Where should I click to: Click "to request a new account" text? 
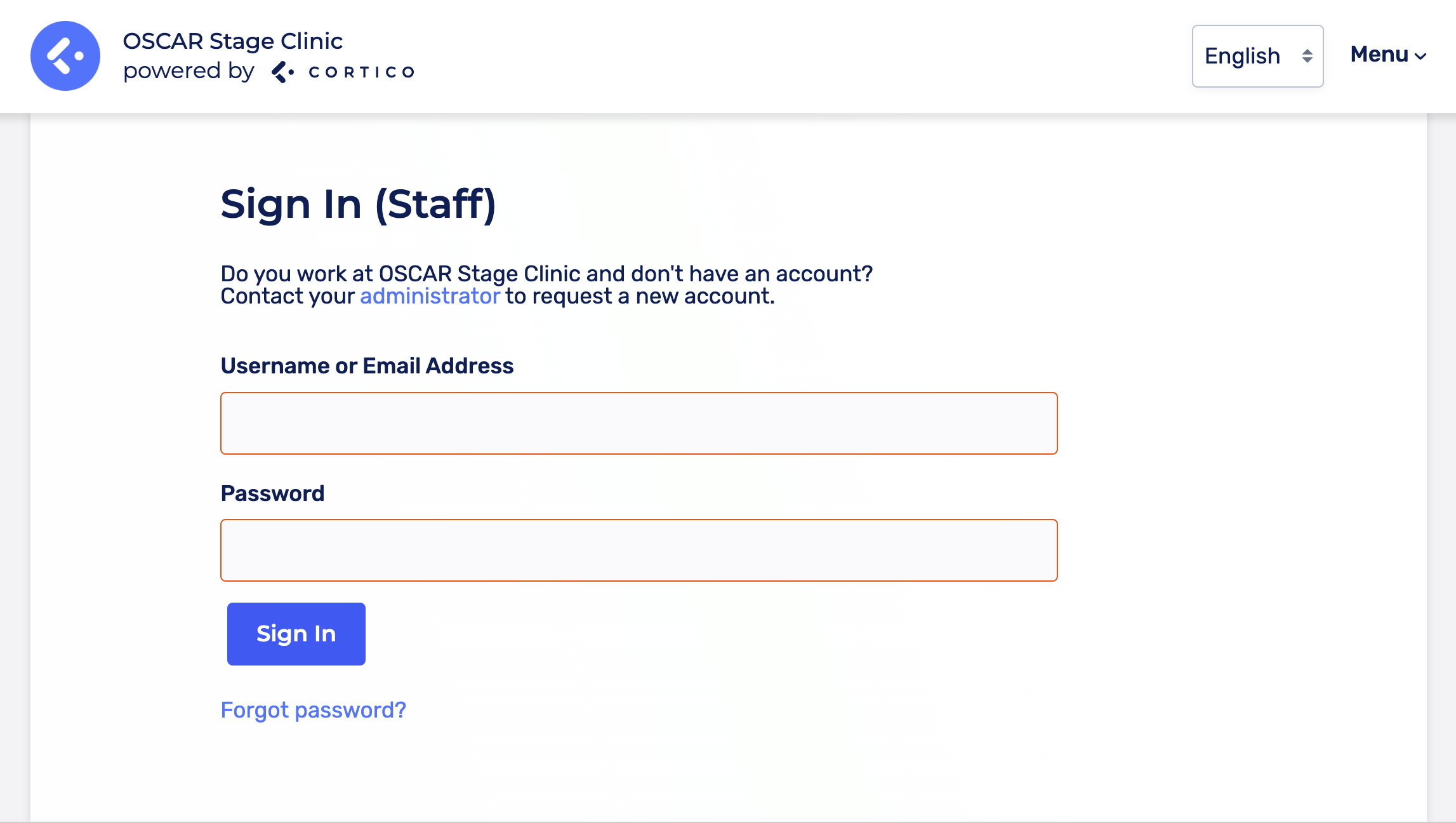[640, 296]
